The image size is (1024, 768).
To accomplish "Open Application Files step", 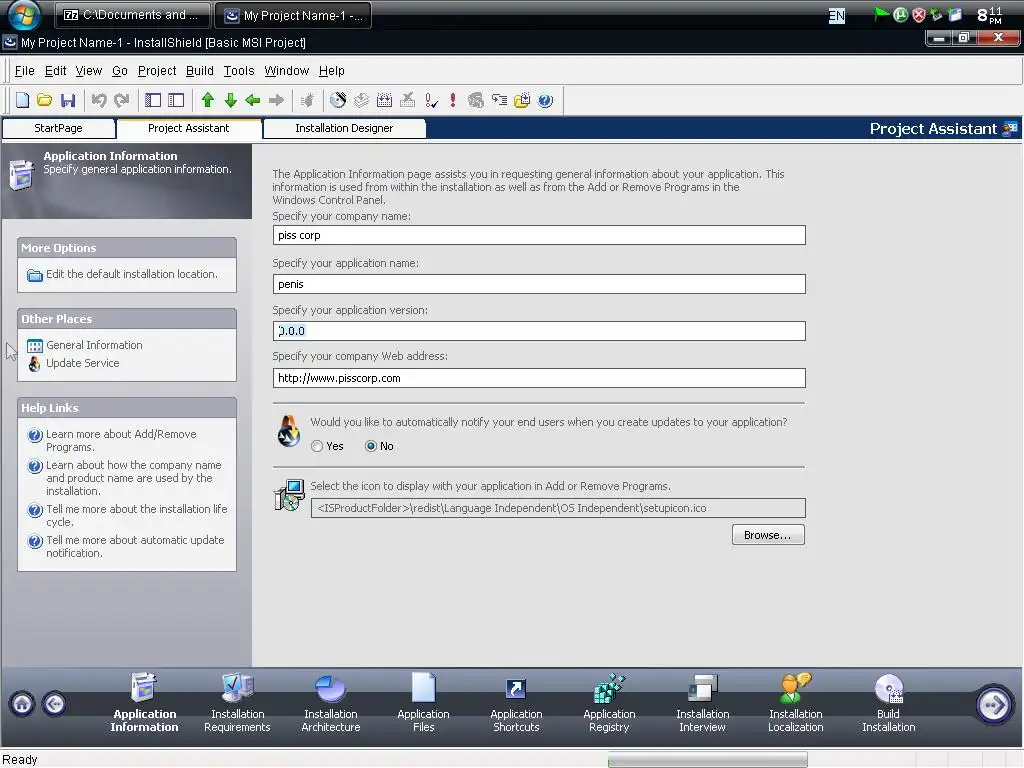I will click(423, 703).
